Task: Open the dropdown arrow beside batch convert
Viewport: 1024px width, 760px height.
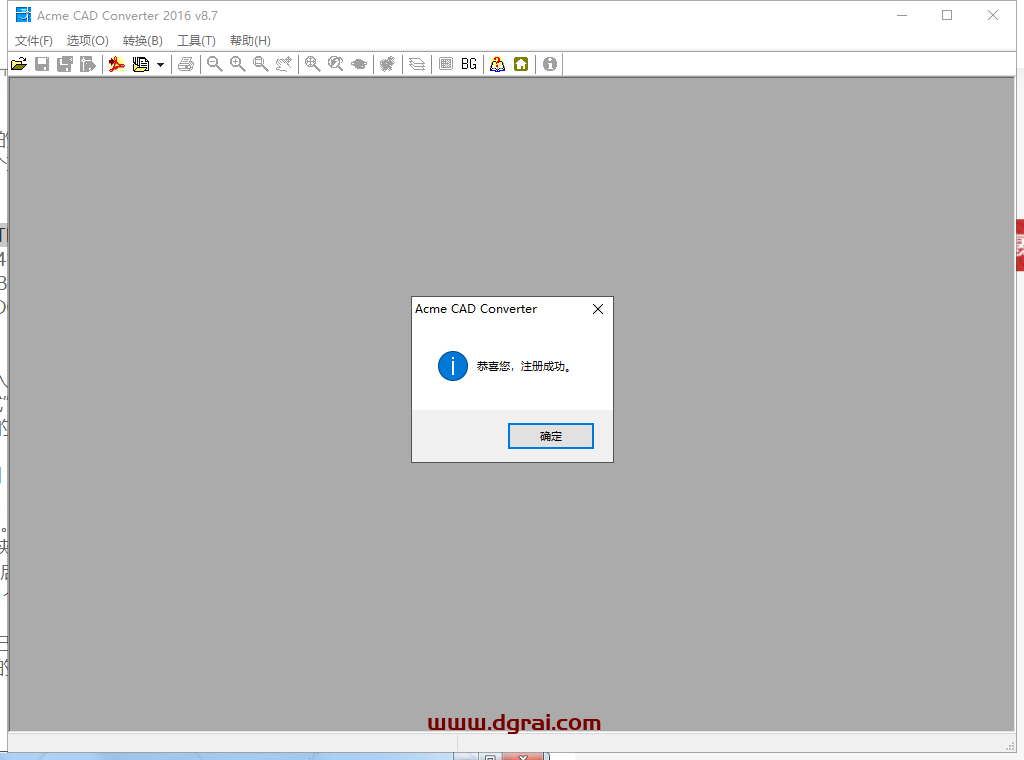Action: pyautogui.click(x=160, y=65)
